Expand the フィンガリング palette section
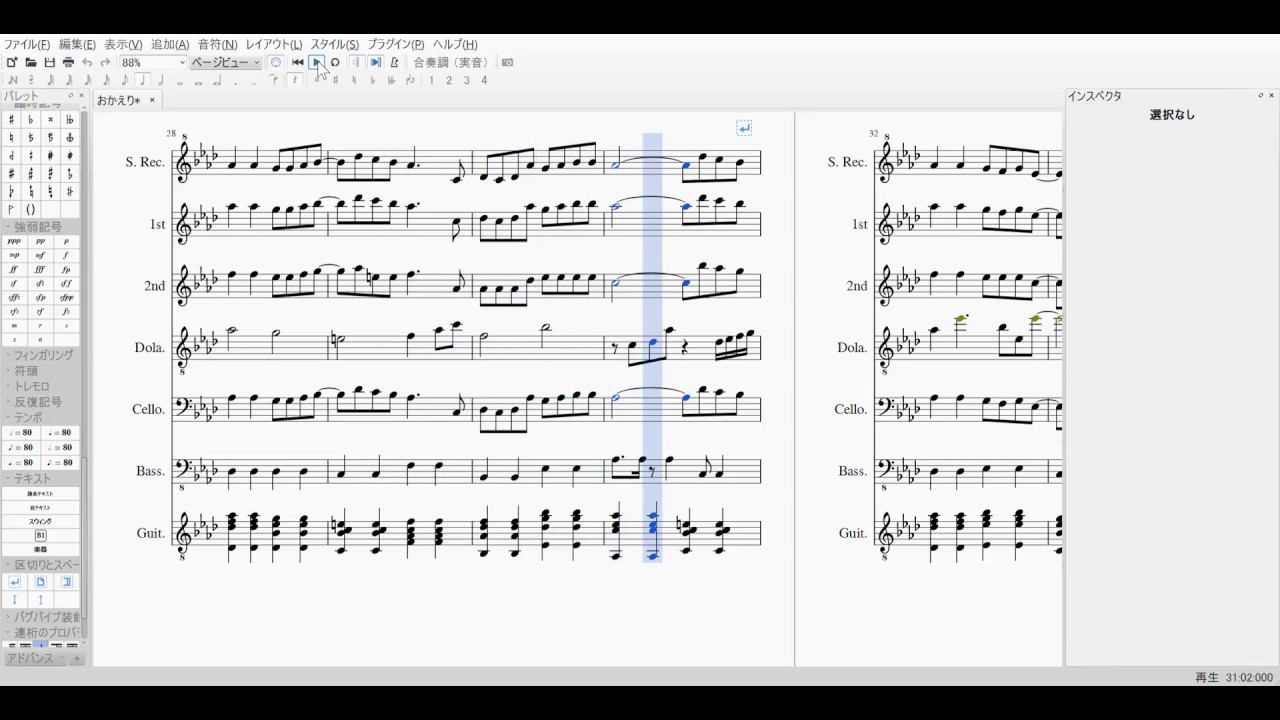The image size is (1280, 720). (43, 355)
